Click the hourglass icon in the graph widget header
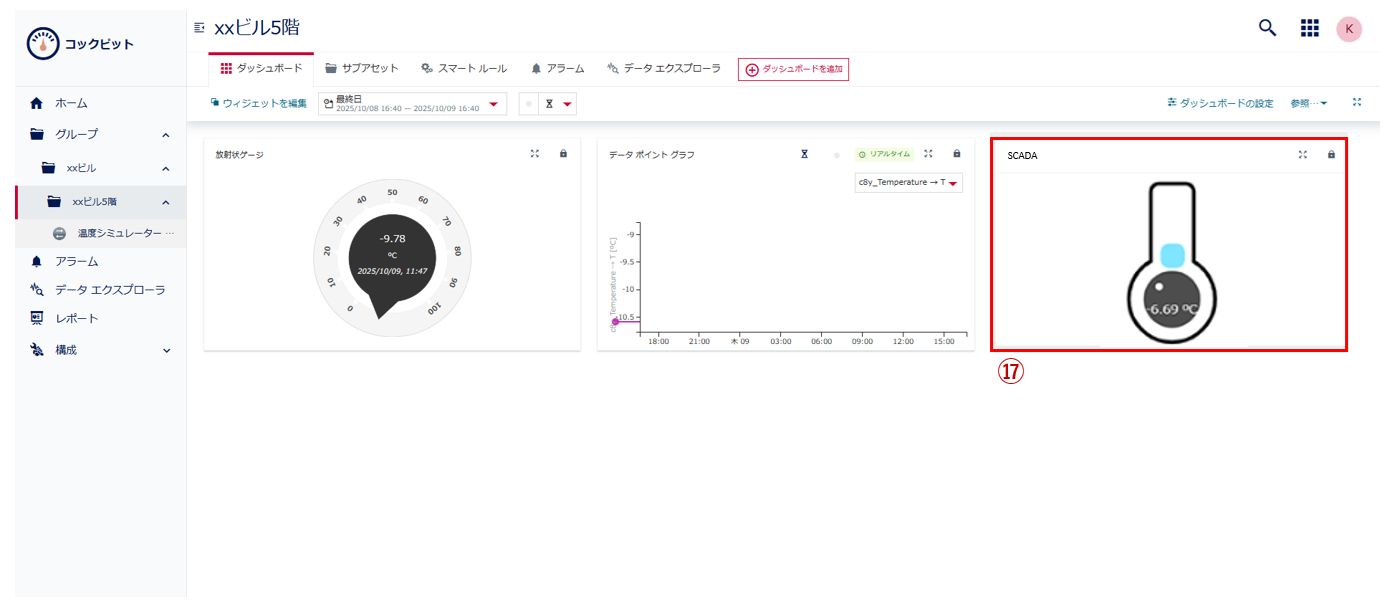 tap(804, 154)
